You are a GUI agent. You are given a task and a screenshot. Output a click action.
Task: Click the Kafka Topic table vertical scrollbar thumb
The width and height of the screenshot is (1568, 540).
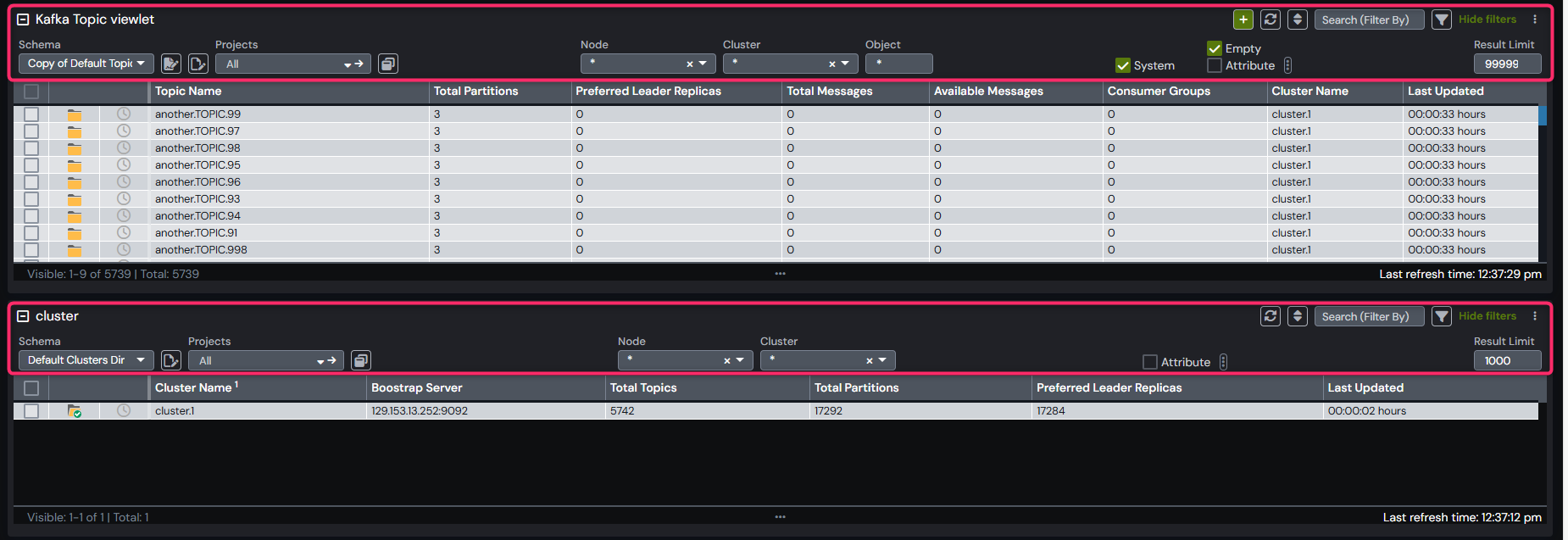[x=1543, y=115]
